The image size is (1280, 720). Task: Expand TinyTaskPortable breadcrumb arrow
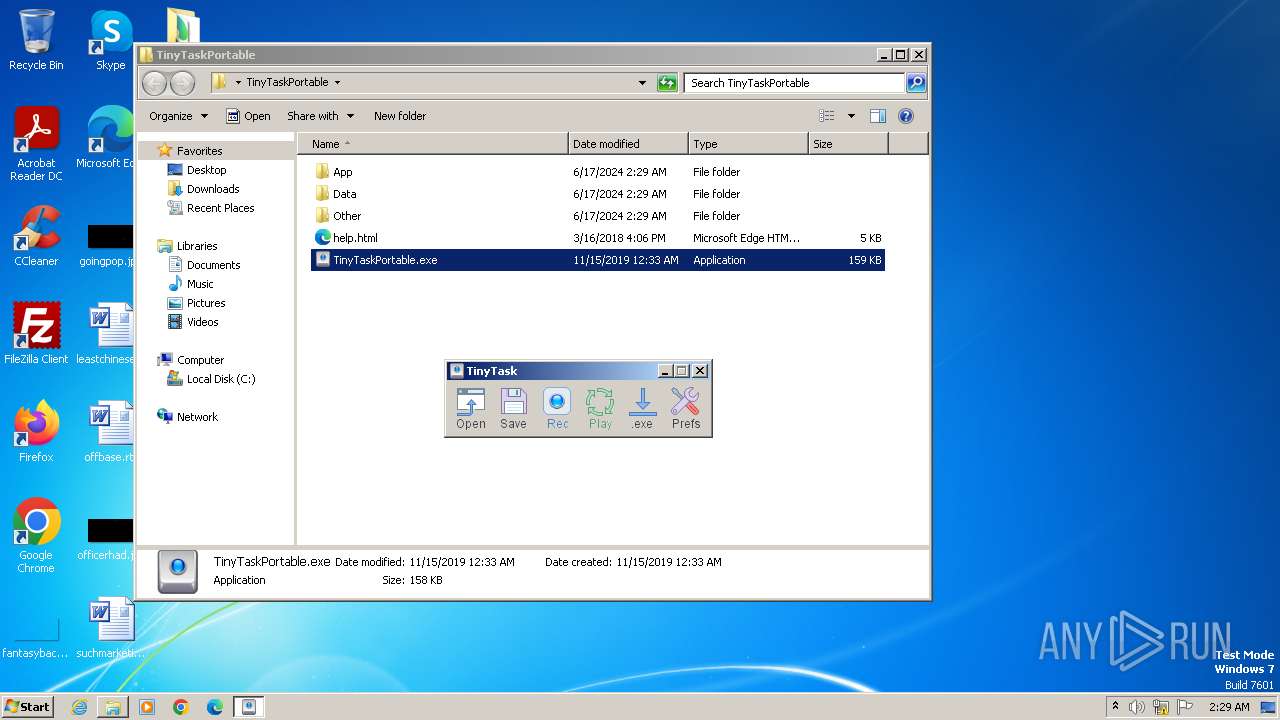[337, 83]
